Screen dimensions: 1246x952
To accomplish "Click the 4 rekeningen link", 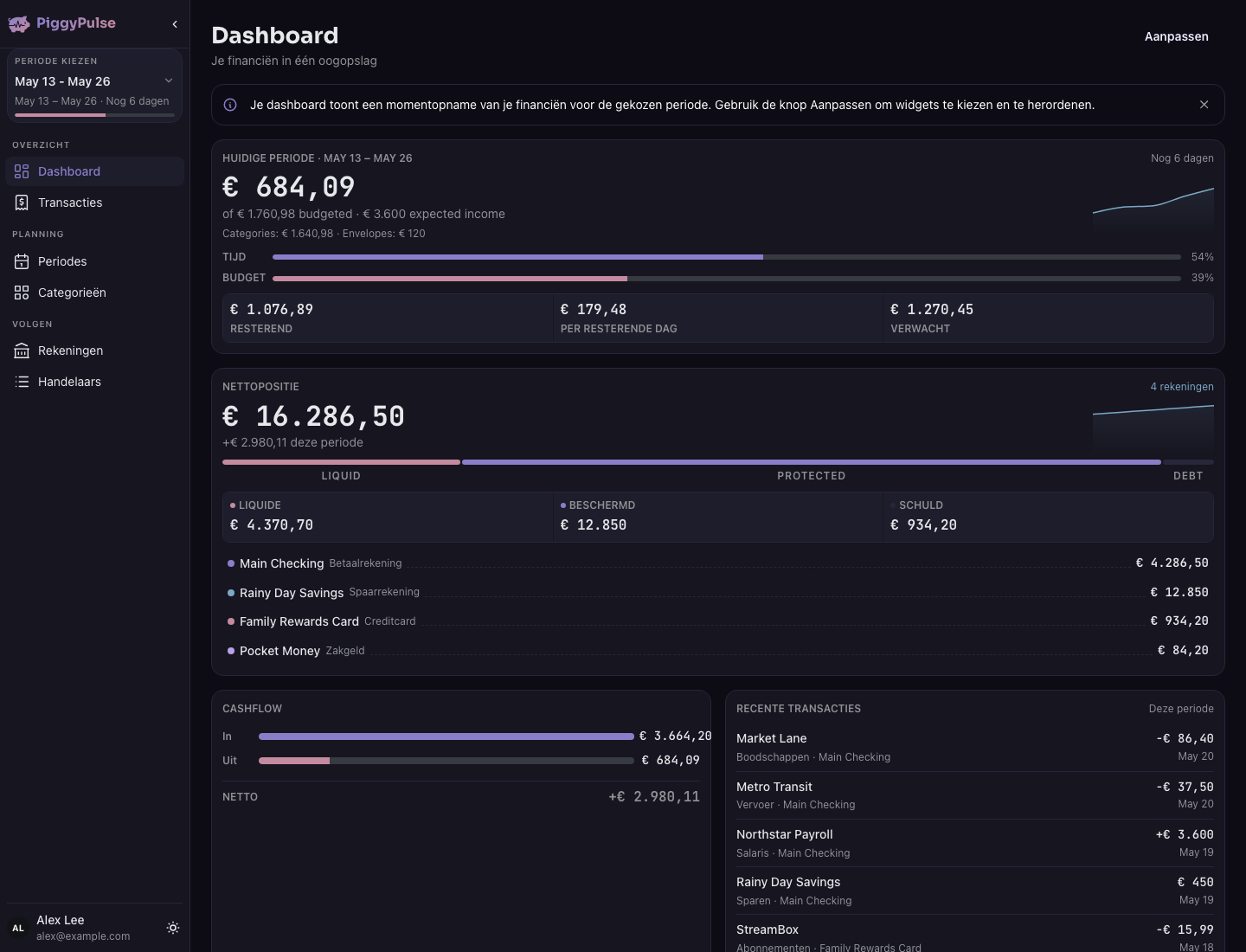I will click(1182, 387).
